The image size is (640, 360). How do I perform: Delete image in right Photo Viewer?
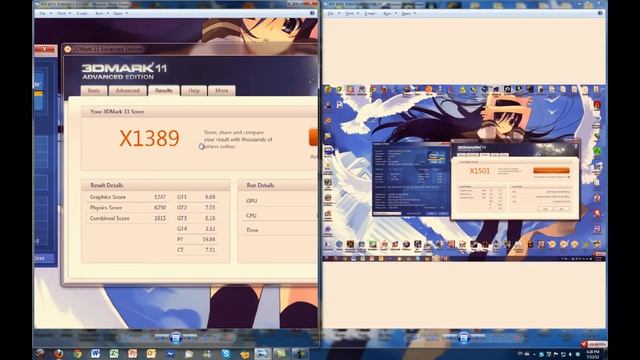pos(518,338)
